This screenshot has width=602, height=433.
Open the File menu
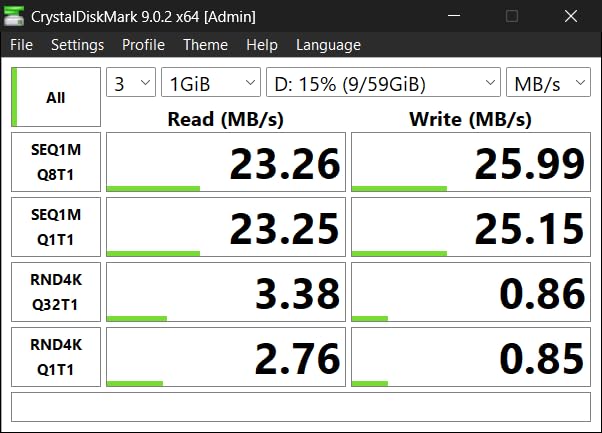point(22,45)
